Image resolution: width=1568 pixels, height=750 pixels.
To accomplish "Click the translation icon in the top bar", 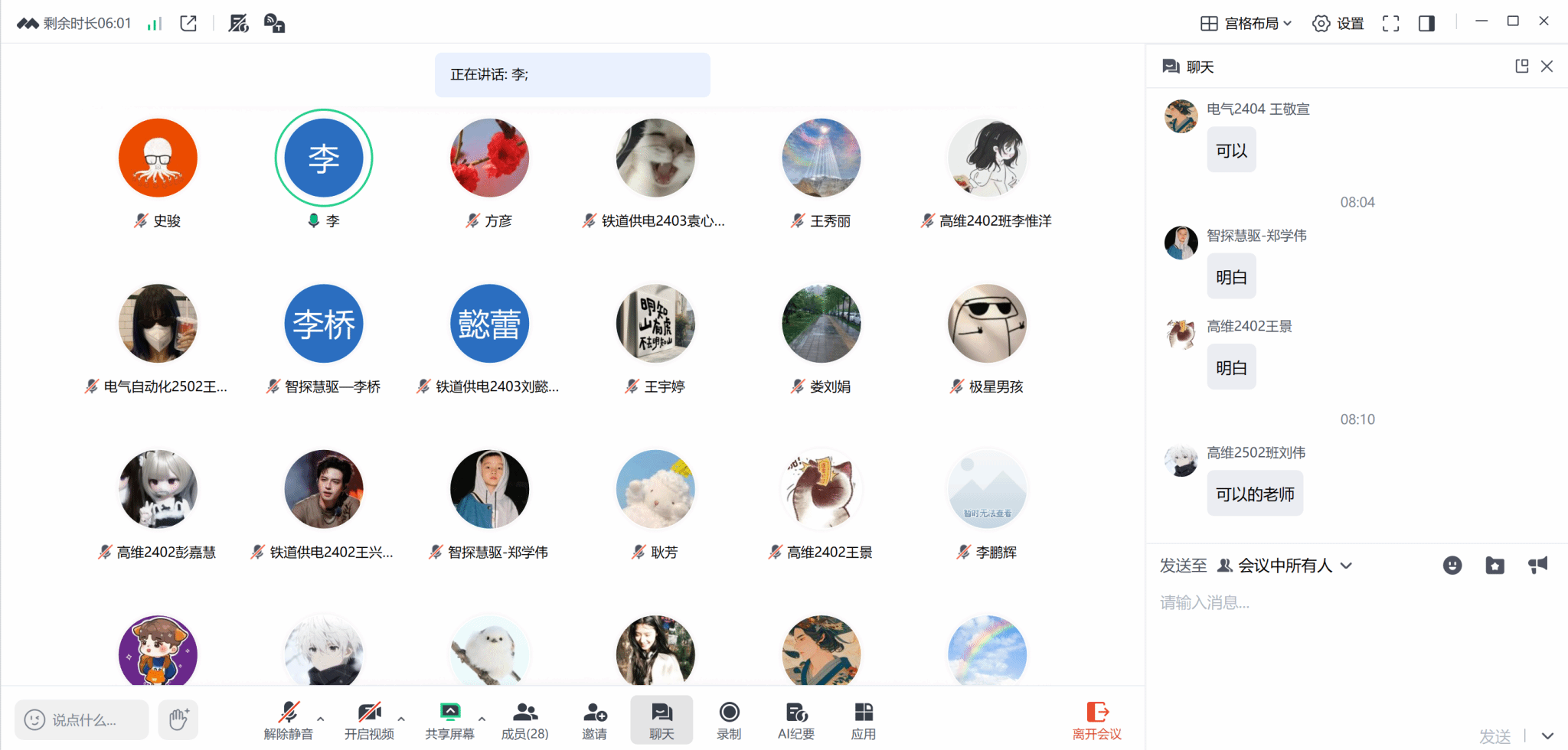I will pyautogui.click(x=274, y=24).
